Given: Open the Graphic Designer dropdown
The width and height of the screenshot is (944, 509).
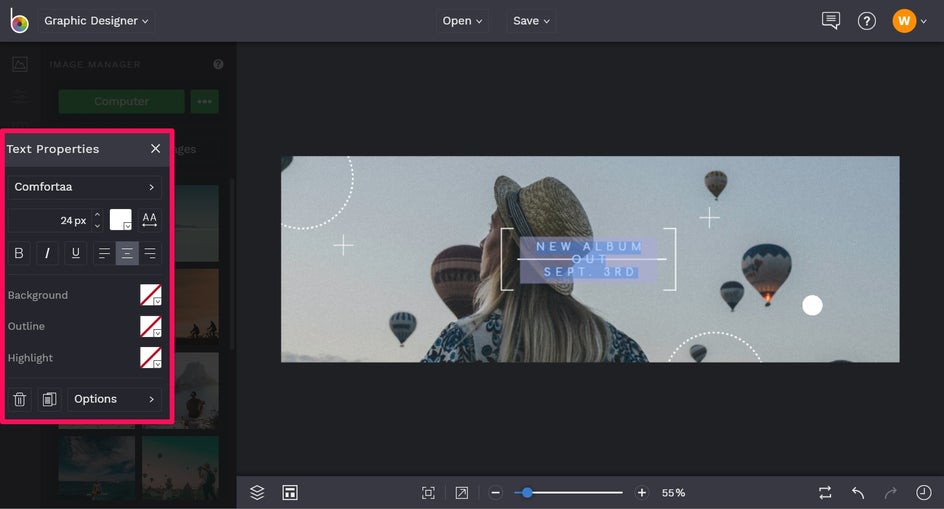Looking at the screenshot, I should click(x=96, y=21).
